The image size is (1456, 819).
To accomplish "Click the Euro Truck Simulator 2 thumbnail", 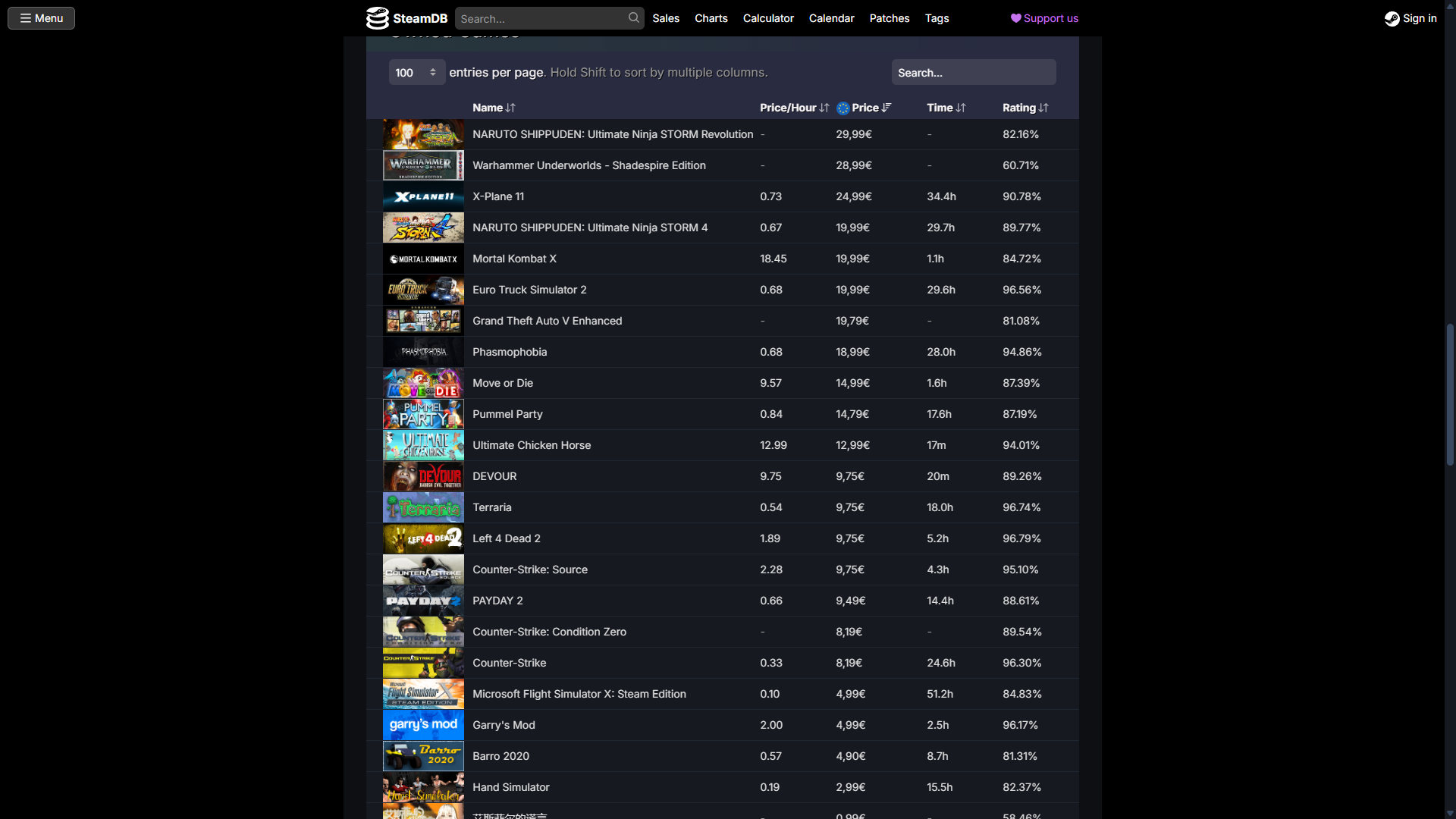I will click(423, 290).
